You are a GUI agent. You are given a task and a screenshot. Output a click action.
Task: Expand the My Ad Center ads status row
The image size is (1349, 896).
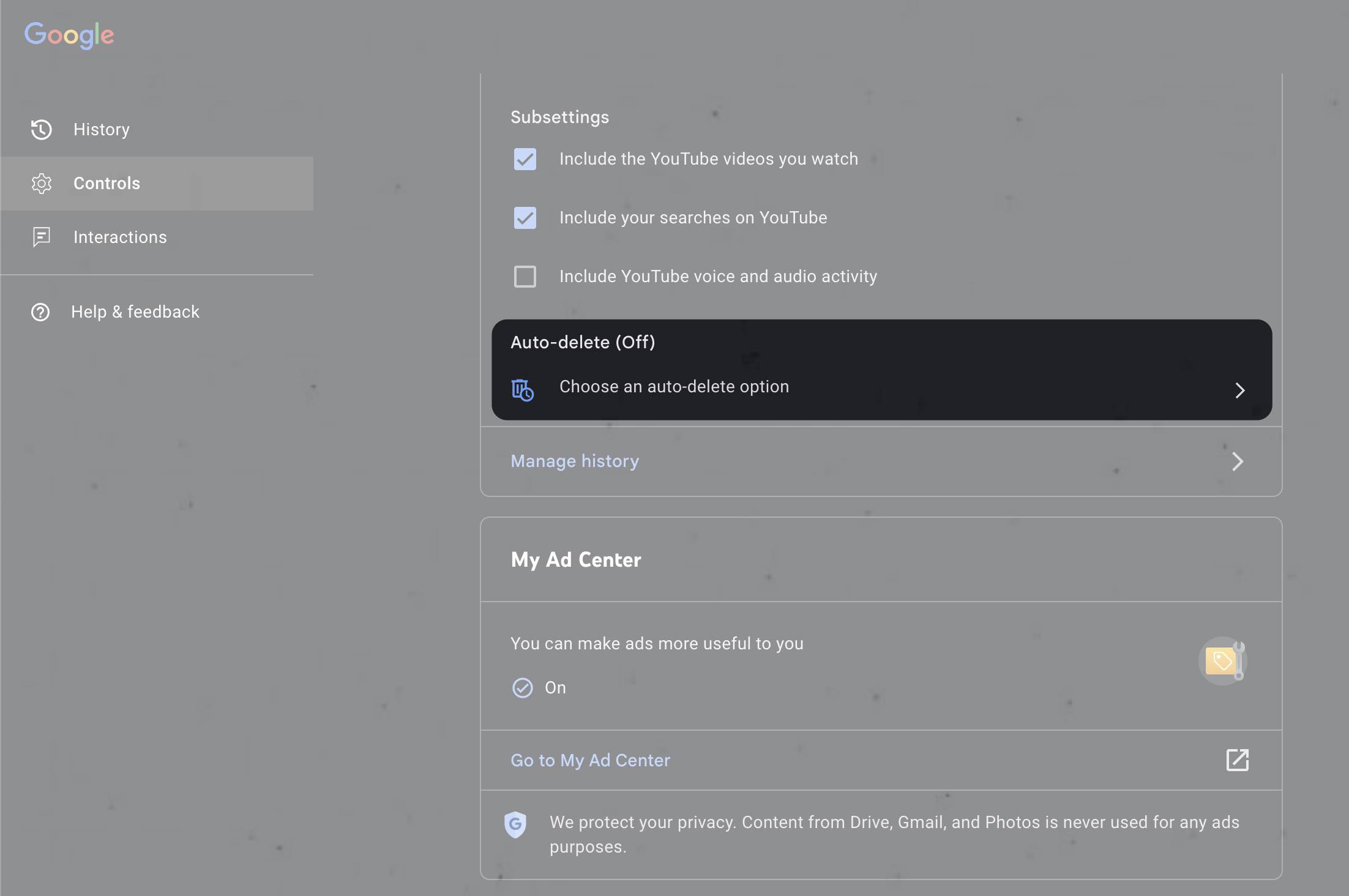[x=880, y=665]
